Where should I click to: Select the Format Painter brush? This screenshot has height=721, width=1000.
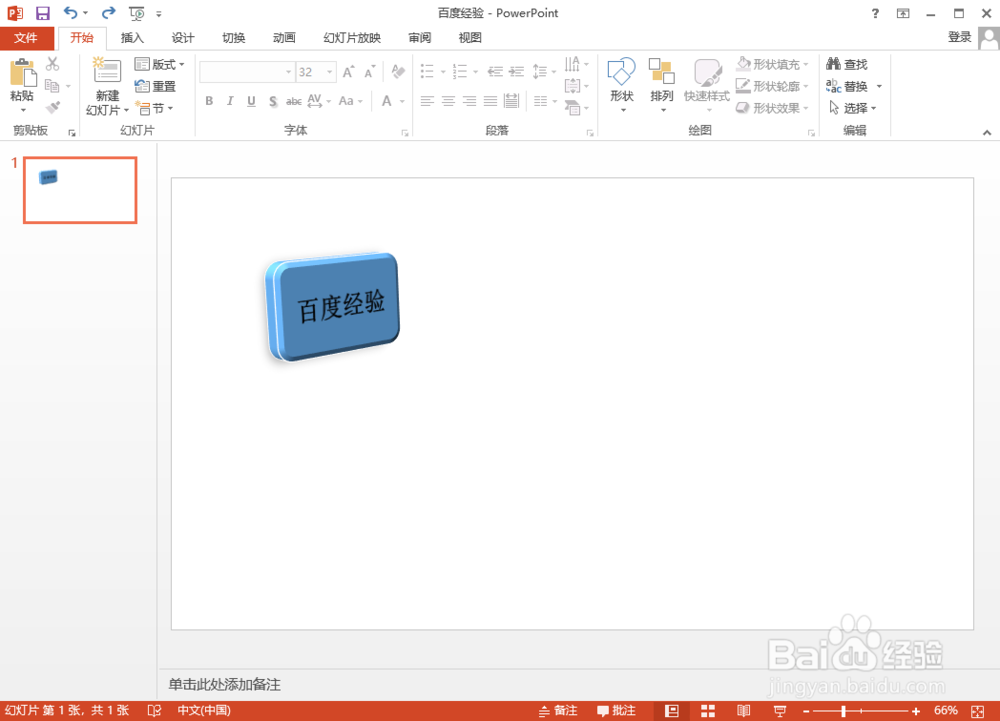click(52, 107)
